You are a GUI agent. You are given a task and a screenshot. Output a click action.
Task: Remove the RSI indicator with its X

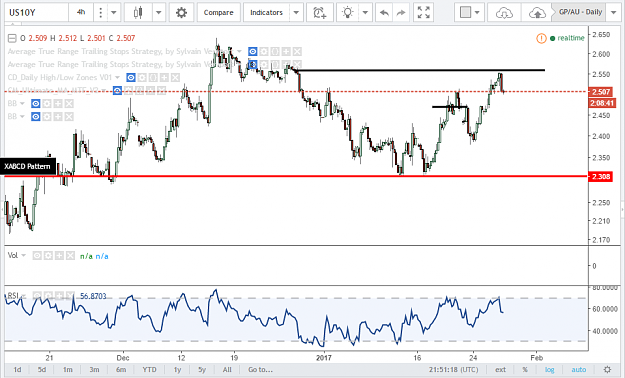[x=70, y=295]
